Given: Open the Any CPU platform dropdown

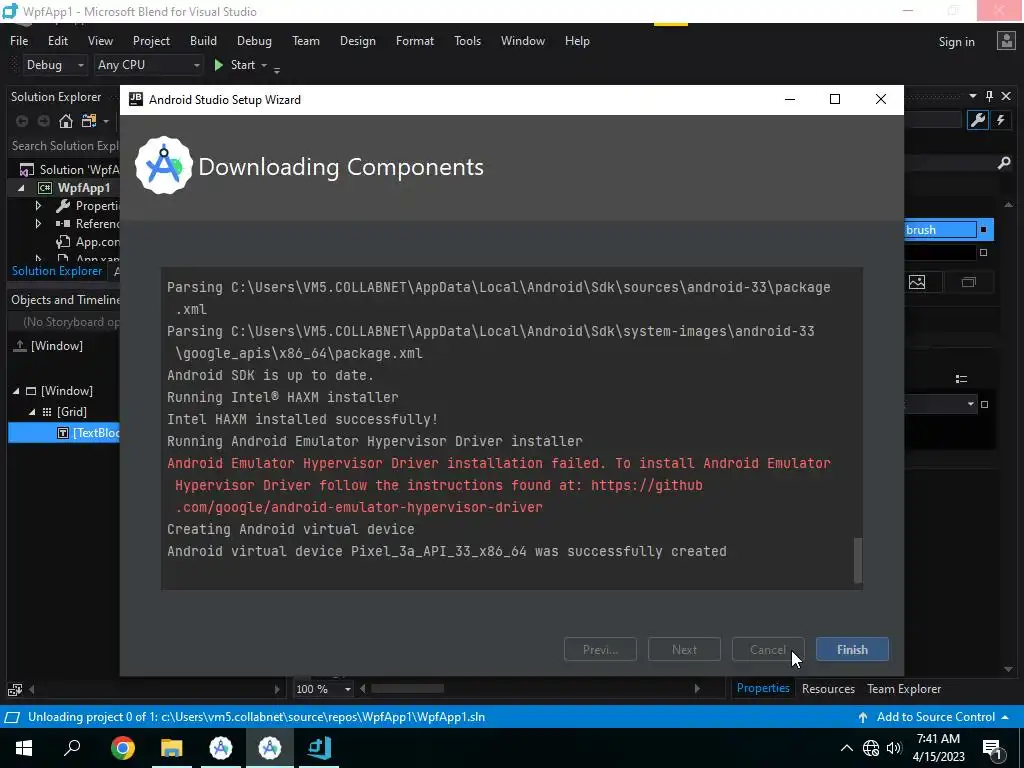Looking at the screenshot, I should (x=149, y=65).
